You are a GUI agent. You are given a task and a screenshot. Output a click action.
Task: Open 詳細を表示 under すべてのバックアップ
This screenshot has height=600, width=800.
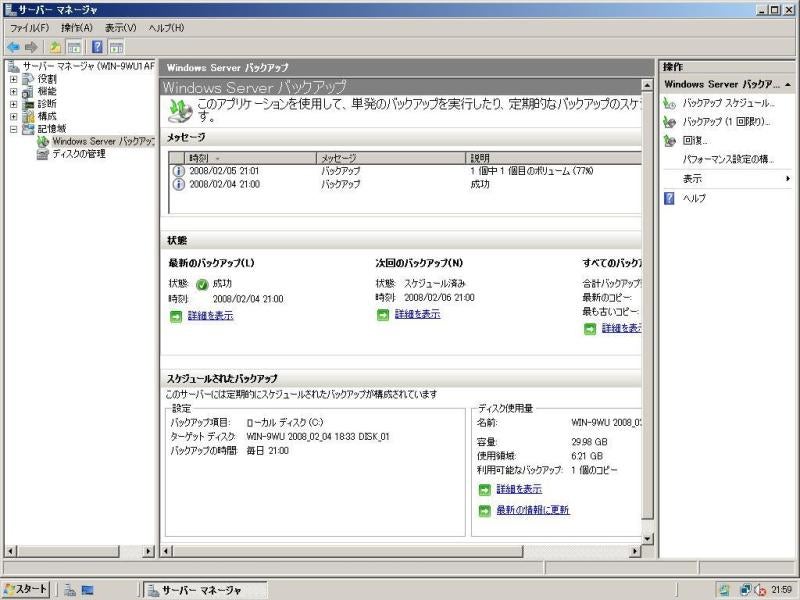621,328
